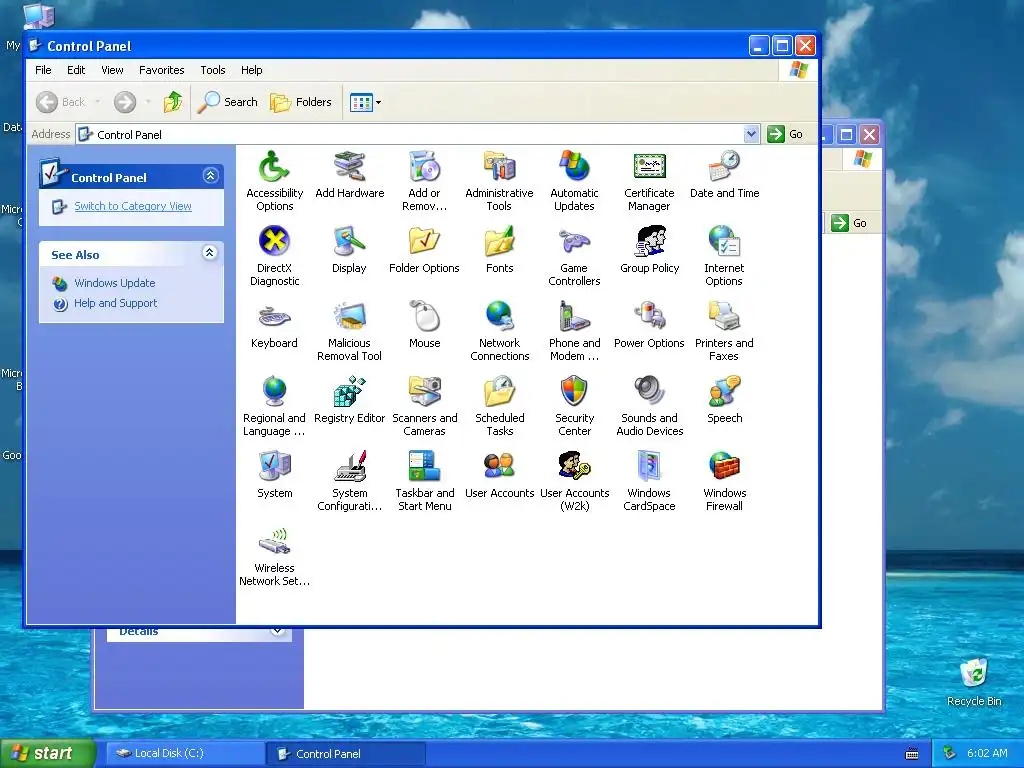This screenshot has height=768, width=1024.
Task: Open the Address bar dropdown arrow
Action: tap(751, 134)
